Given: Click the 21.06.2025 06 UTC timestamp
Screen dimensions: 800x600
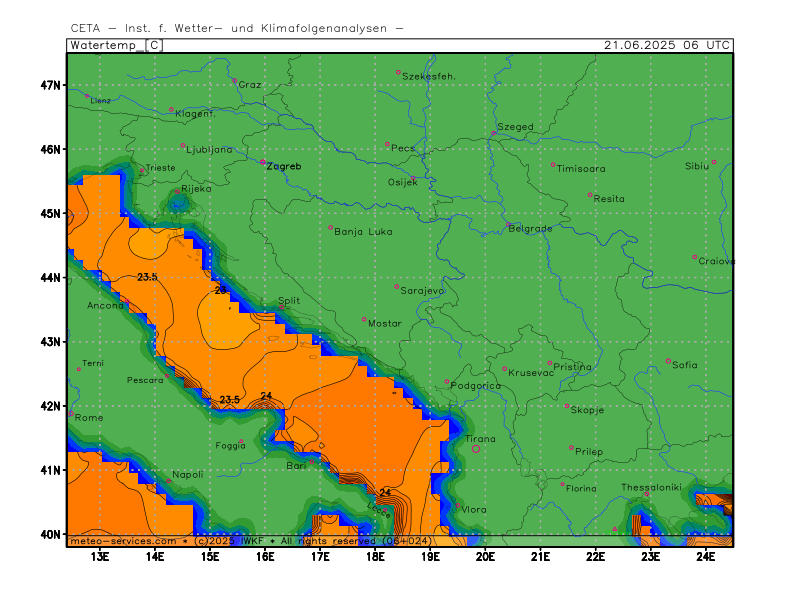Looking at the screenshot, I should [667, 45].
